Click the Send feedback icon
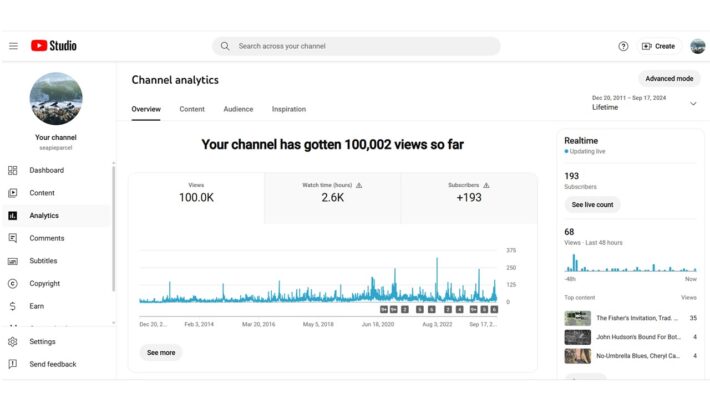 click(x=13, y=364)
